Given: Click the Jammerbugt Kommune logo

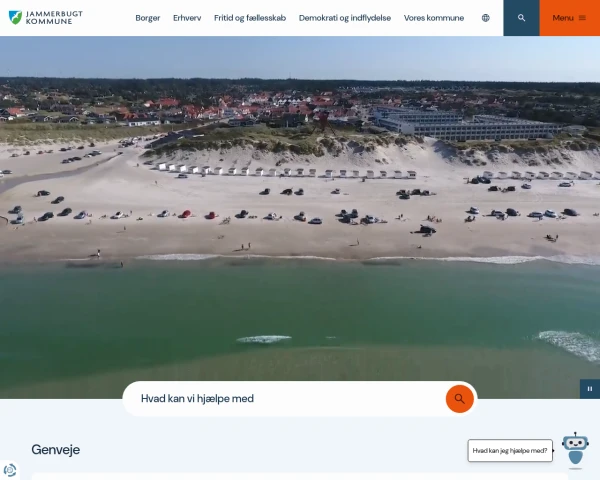Looking at the screenshot, I should click(46, 18).
